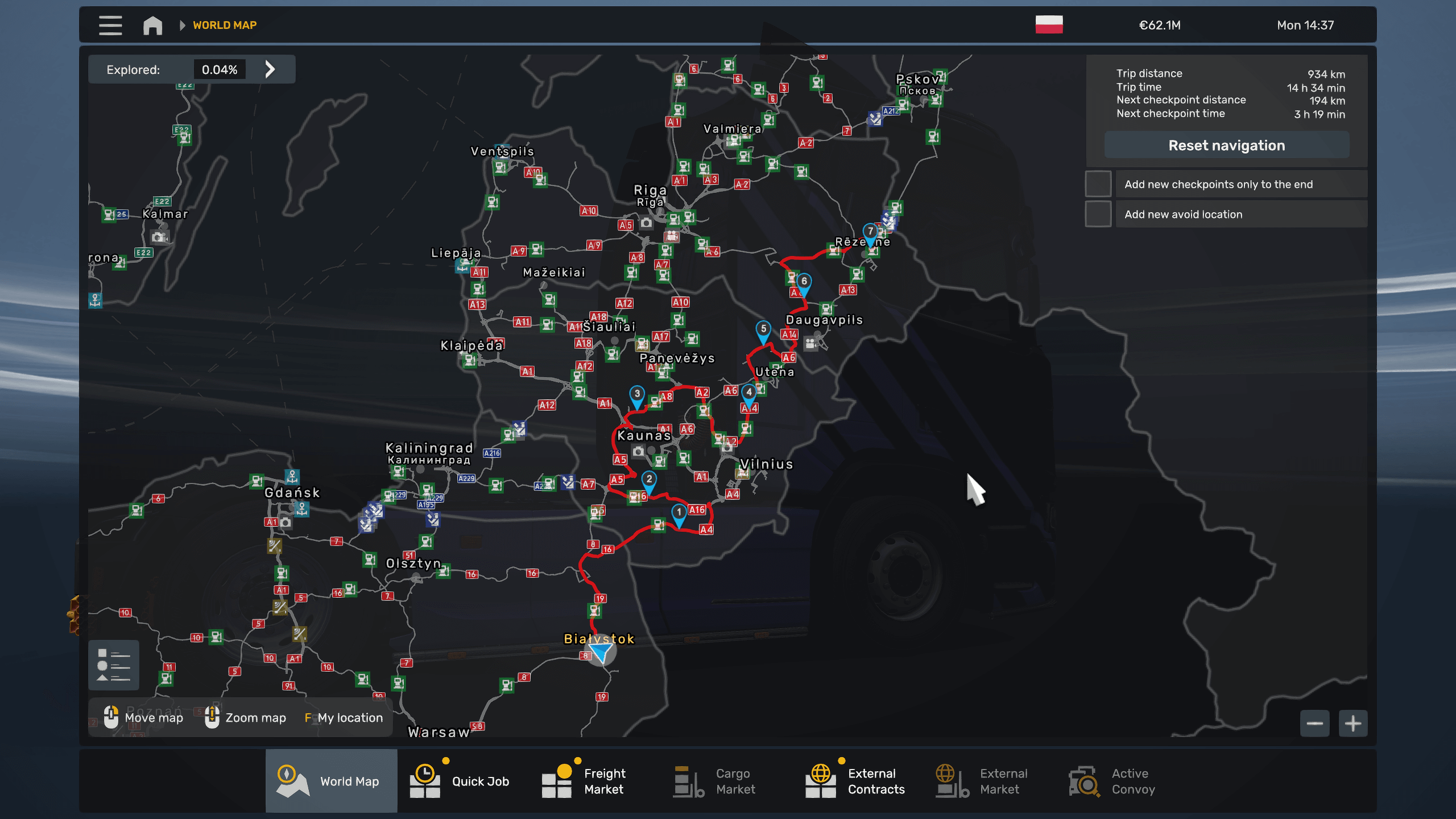
Task: Open the hamburger main menu
Action: [110, 25]
